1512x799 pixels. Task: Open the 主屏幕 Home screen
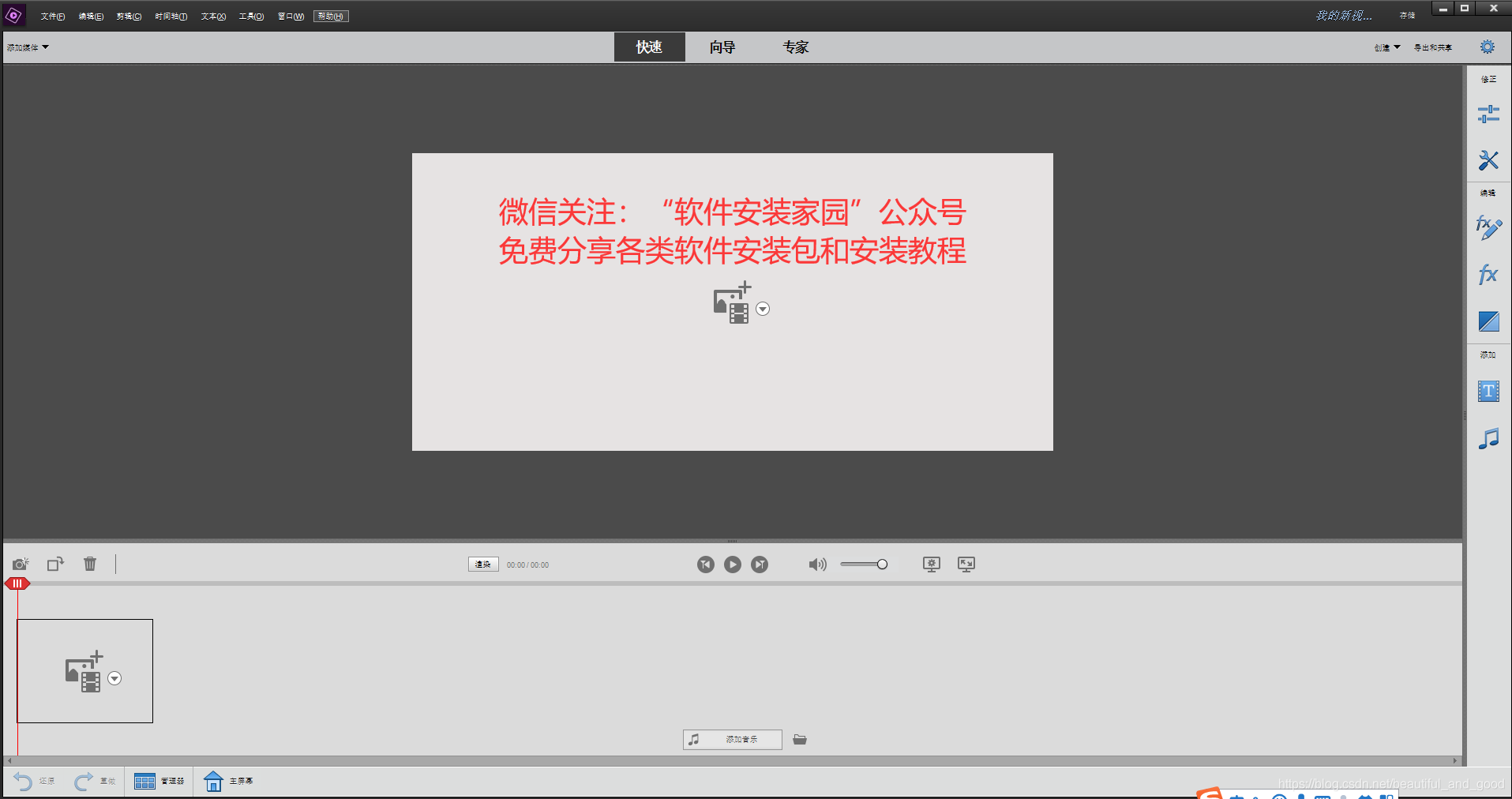point(228,782)
